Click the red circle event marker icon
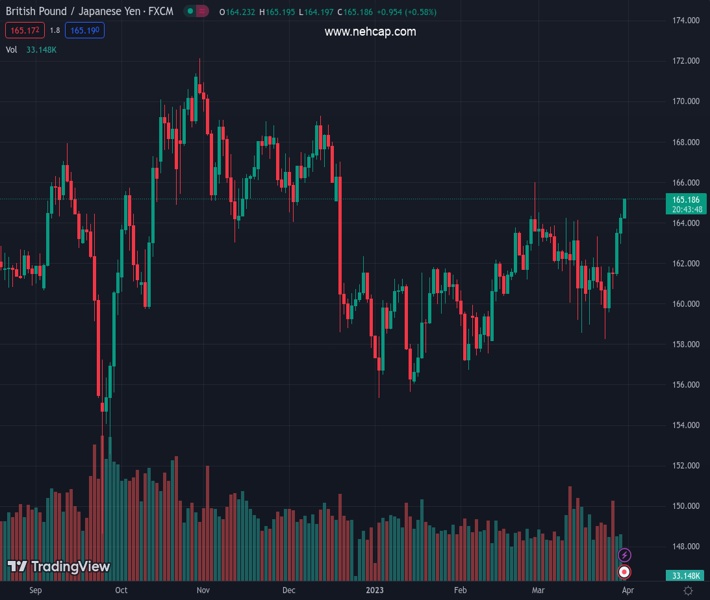Viewport: 710px width, 600px height. (625, 572)
